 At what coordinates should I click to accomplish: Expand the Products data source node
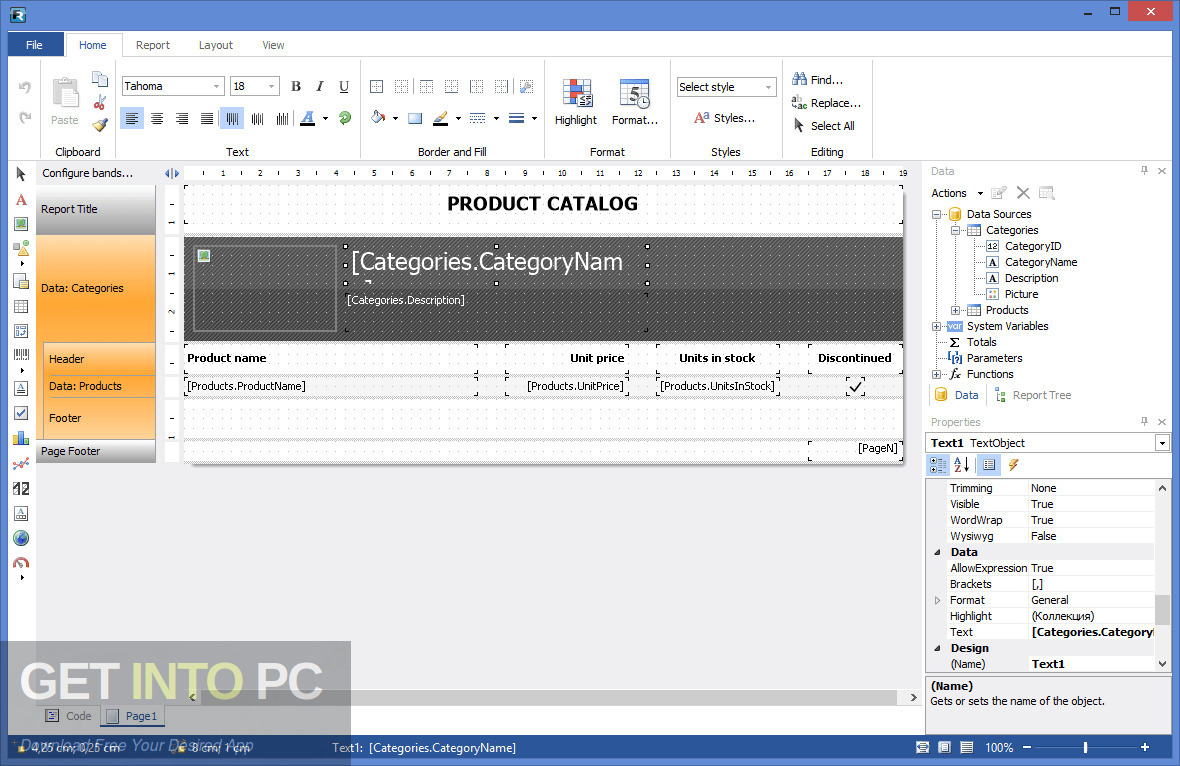[955, 310]
